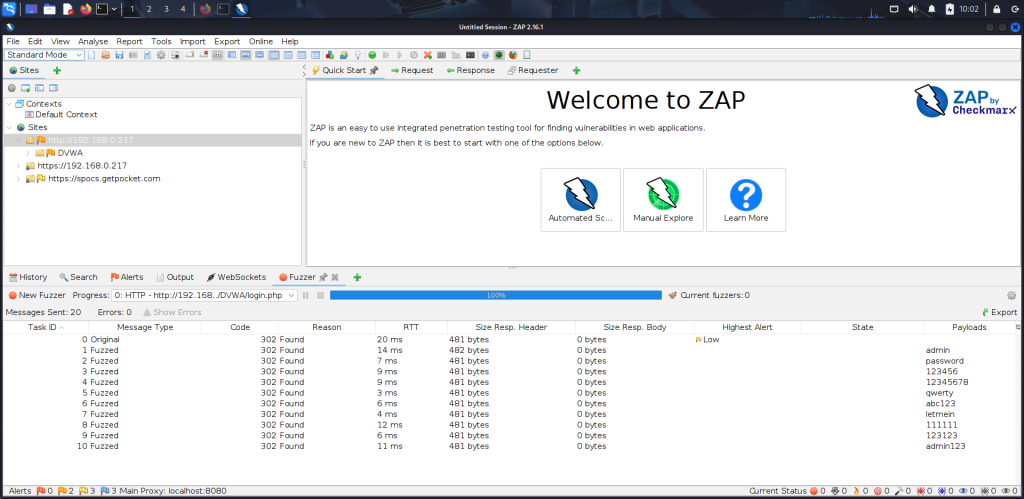This screenshot has width=1024, height=499.
Task: Collapse the Sites tree node
Action: 9,127
